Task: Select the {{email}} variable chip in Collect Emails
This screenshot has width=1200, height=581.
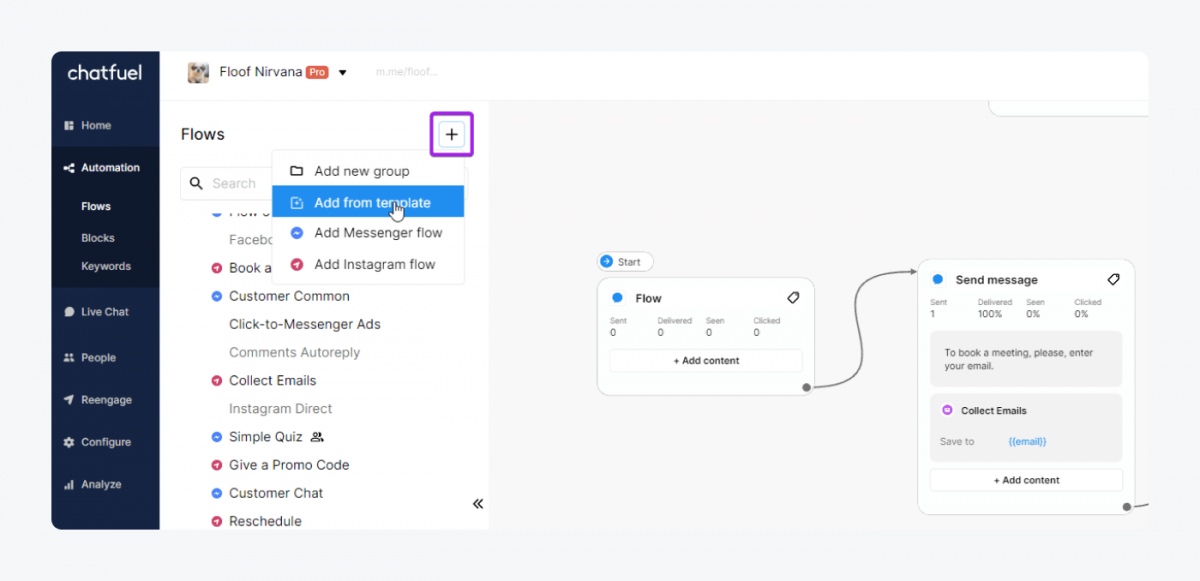Action: 1026,441
